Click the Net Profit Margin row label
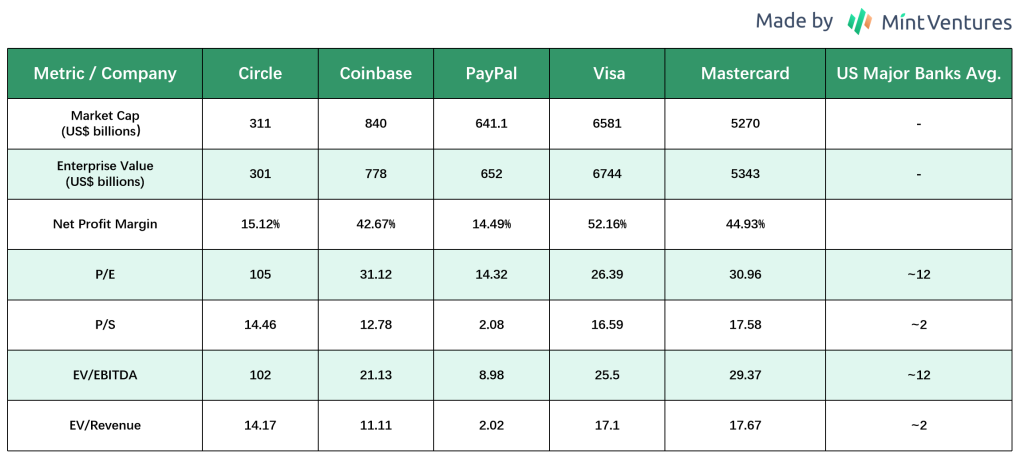Screen dimensions: 1024x454 point(105,224)
